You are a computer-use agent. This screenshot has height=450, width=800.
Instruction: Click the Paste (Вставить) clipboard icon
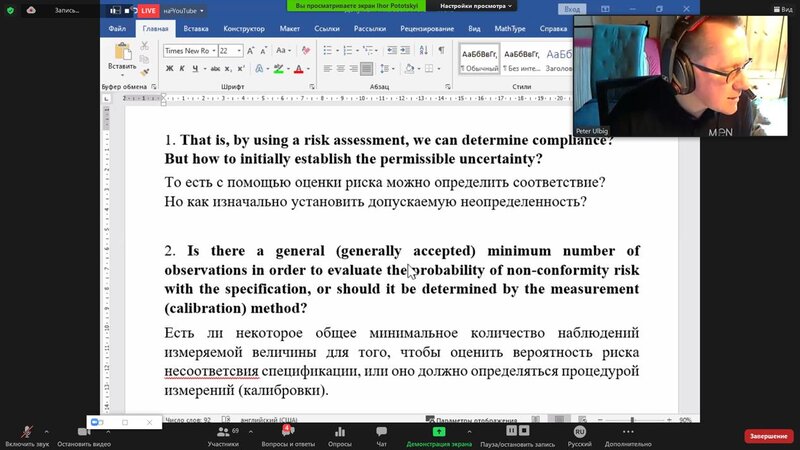click(122, 56)
